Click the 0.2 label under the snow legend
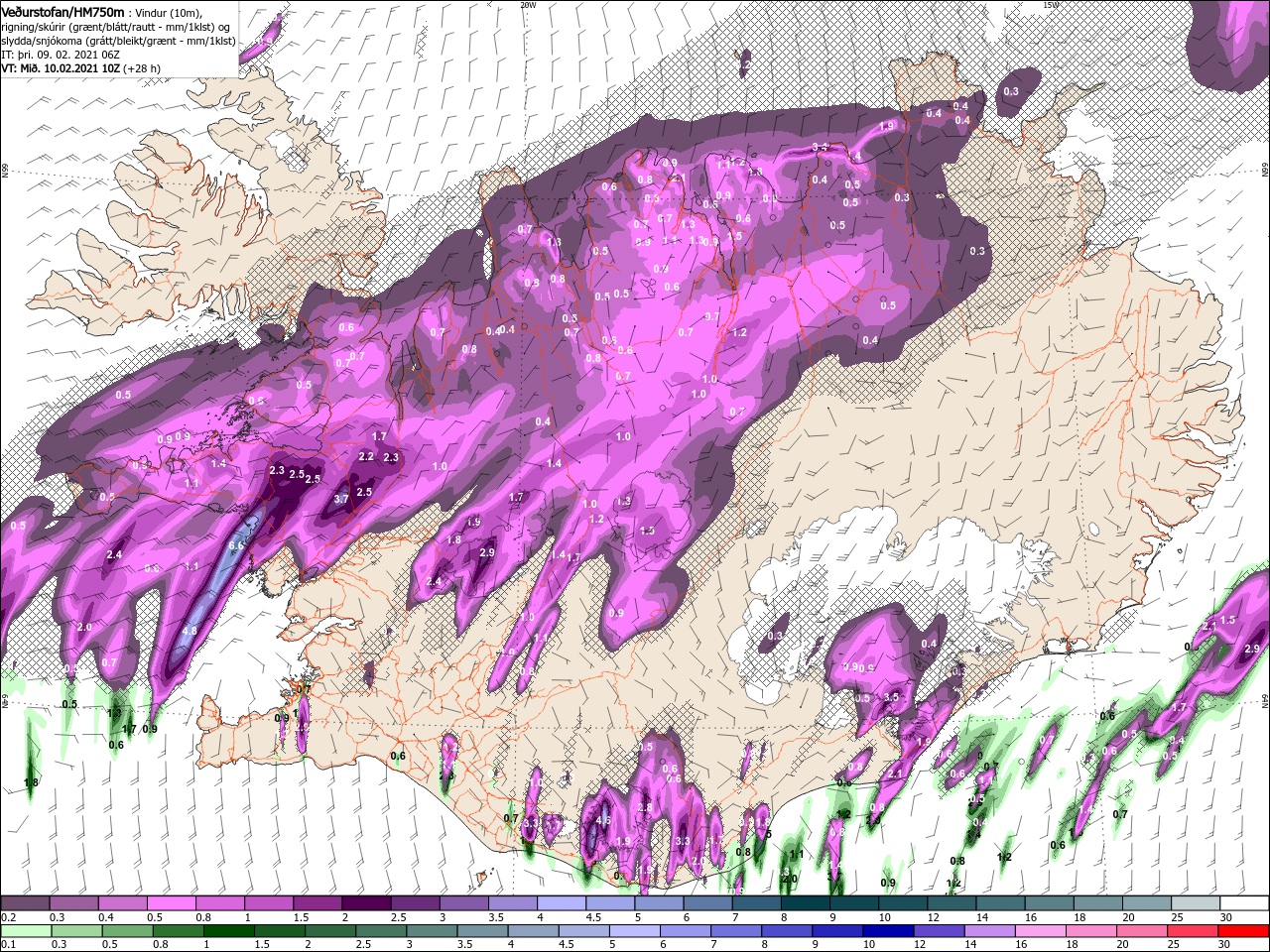This screenshot has height=952, width=1270. tap(9, 917)
